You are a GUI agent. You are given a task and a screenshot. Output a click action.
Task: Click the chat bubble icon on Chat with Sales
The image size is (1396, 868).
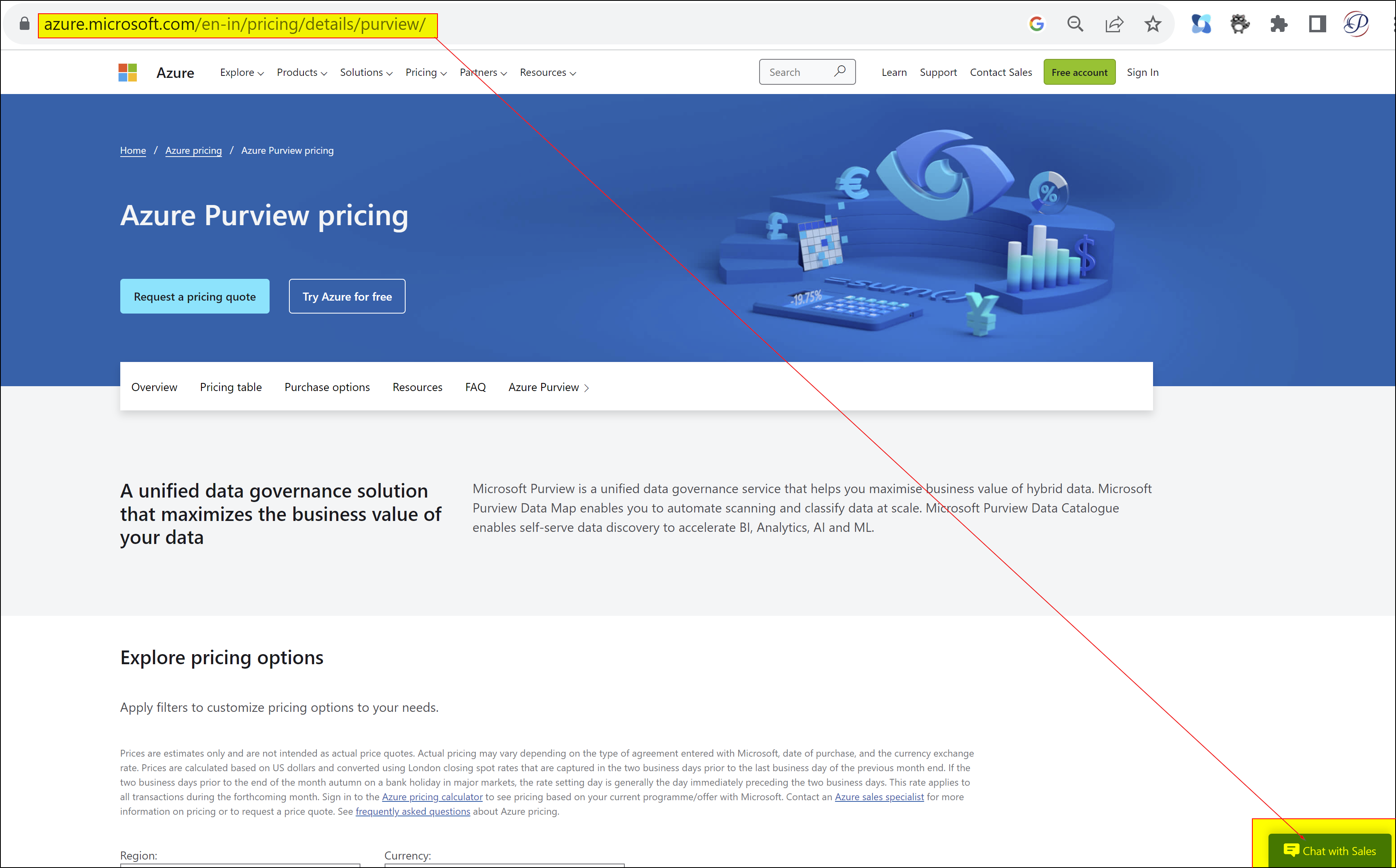(1291, 849)
